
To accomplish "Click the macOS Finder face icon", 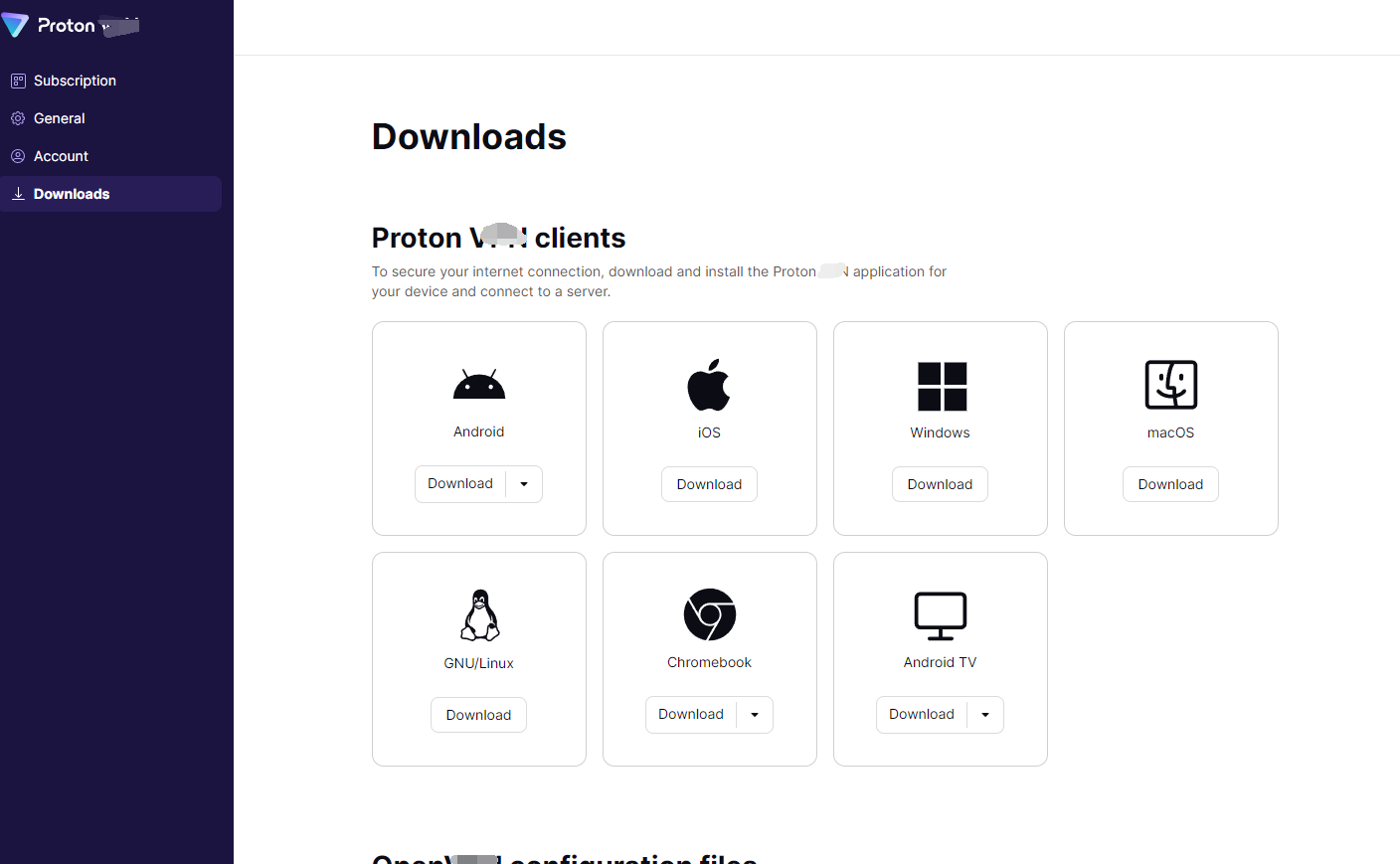I will (1171, 385).
